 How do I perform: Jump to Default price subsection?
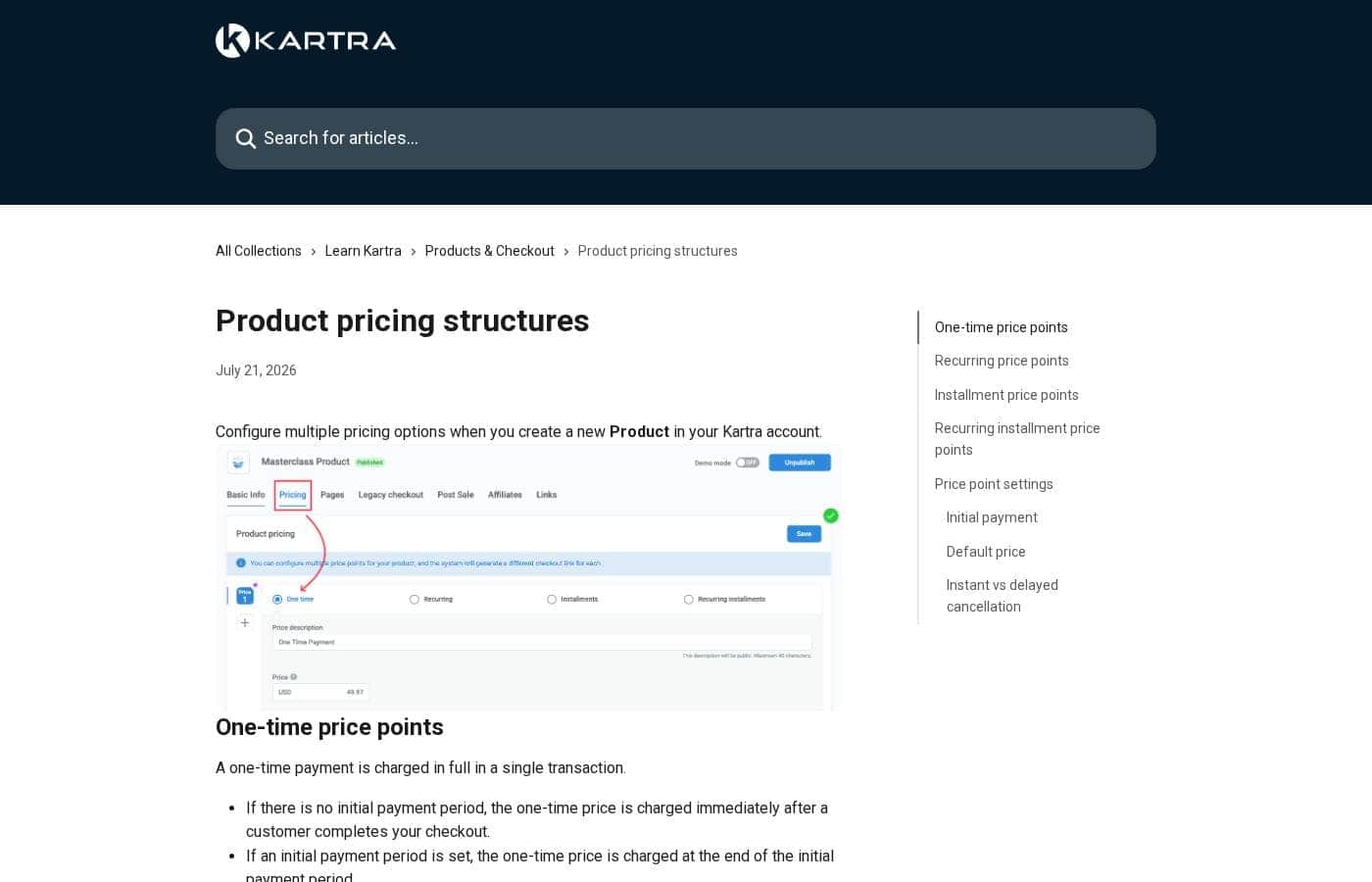pos(986,552)
